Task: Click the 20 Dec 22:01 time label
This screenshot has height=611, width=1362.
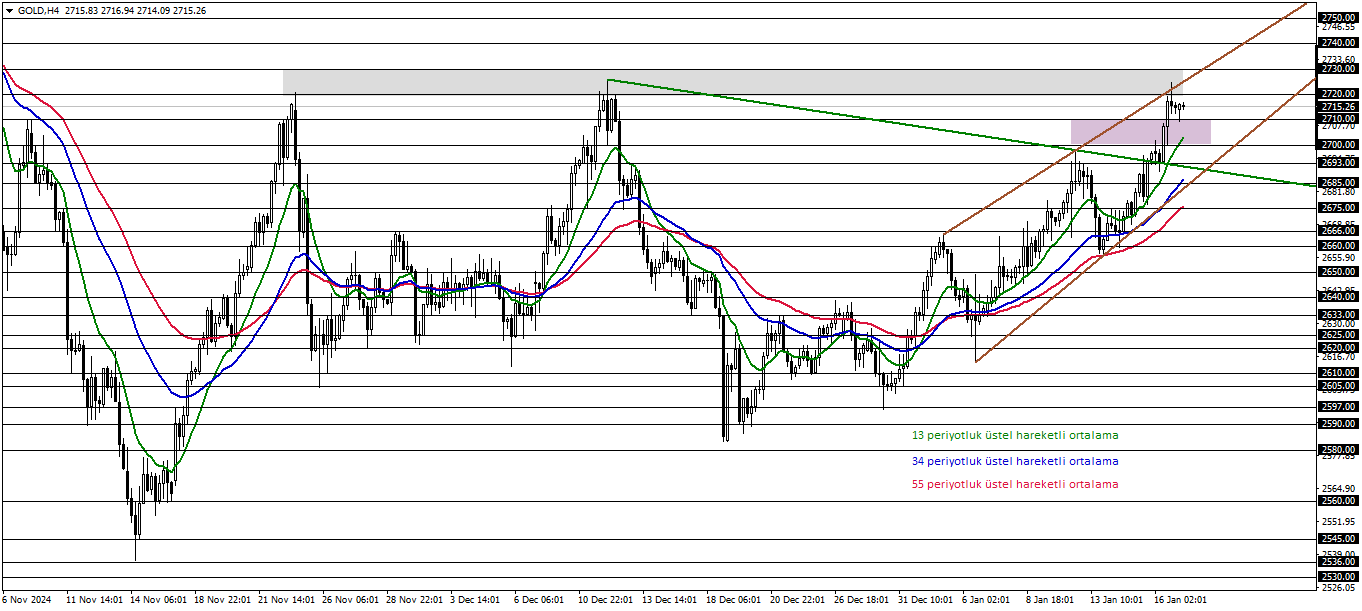Action: [x=799, y=601]
